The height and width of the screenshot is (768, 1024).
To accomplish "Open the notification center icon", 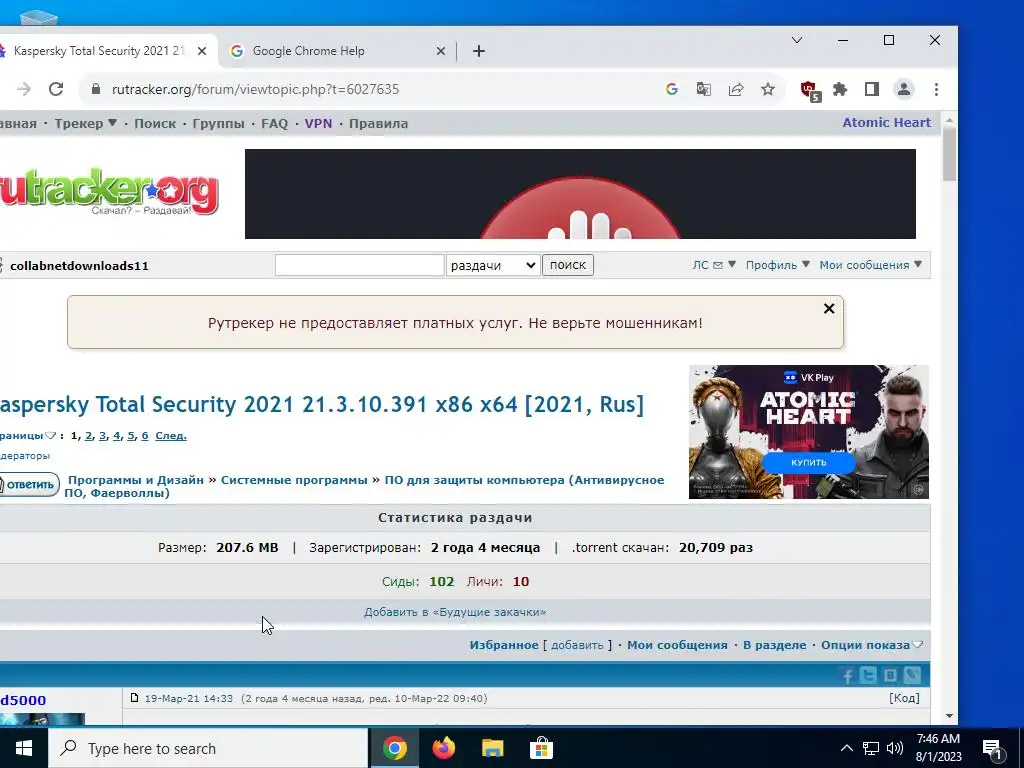I will 993,750.
